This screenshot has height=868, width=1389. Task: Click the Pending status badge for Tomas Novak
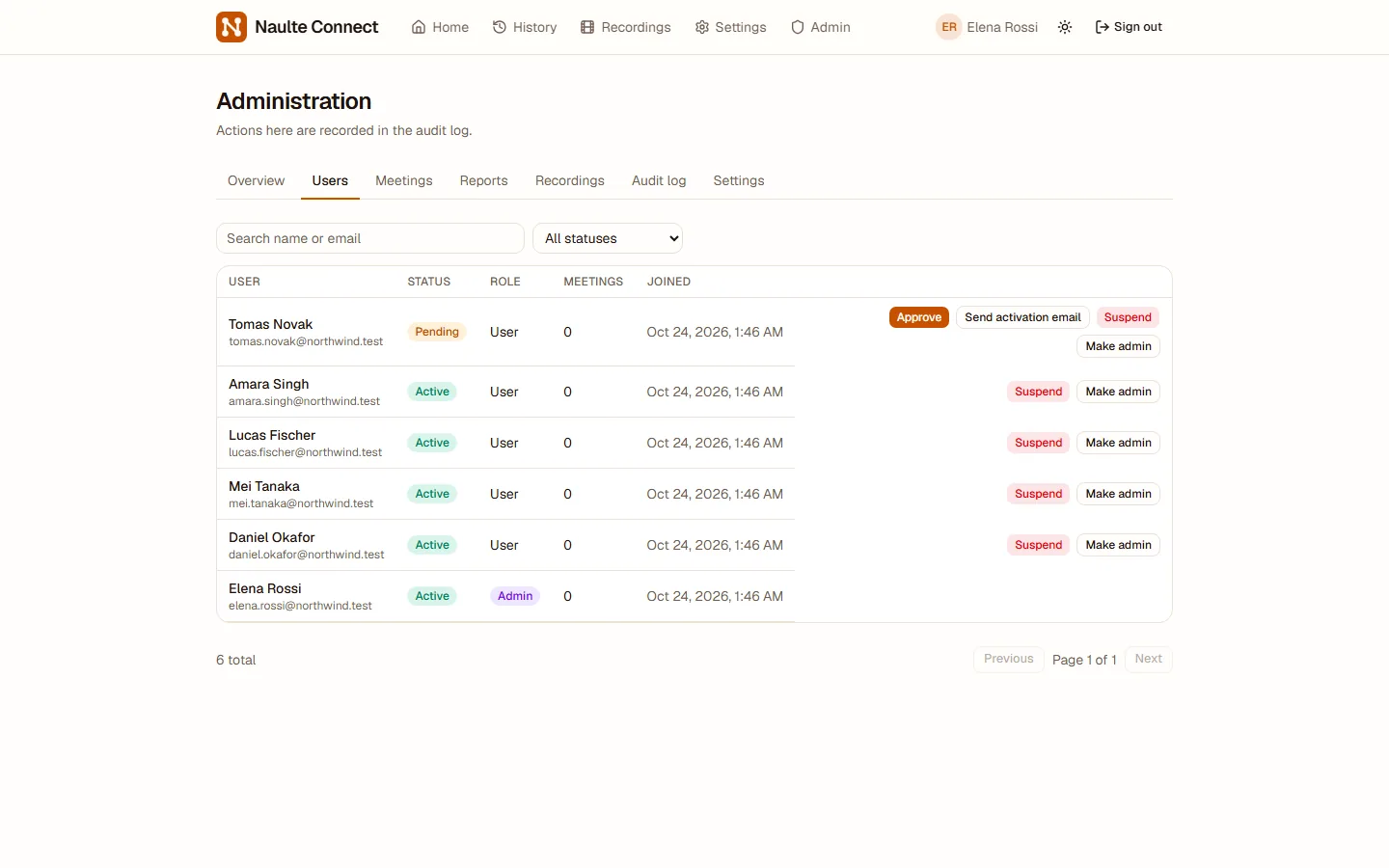coord(437,332)
